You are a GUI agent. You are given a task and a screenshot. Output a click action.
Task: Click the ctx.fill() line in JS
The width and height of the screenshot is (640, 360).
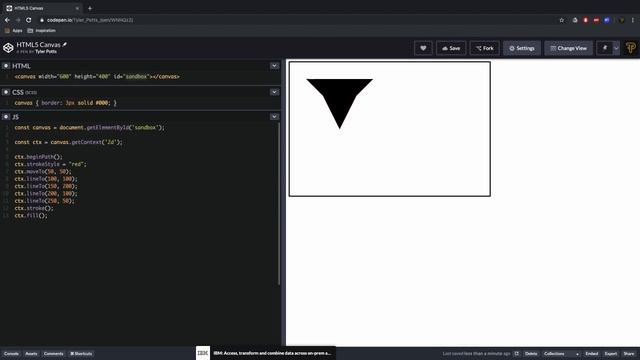[31, 216]
